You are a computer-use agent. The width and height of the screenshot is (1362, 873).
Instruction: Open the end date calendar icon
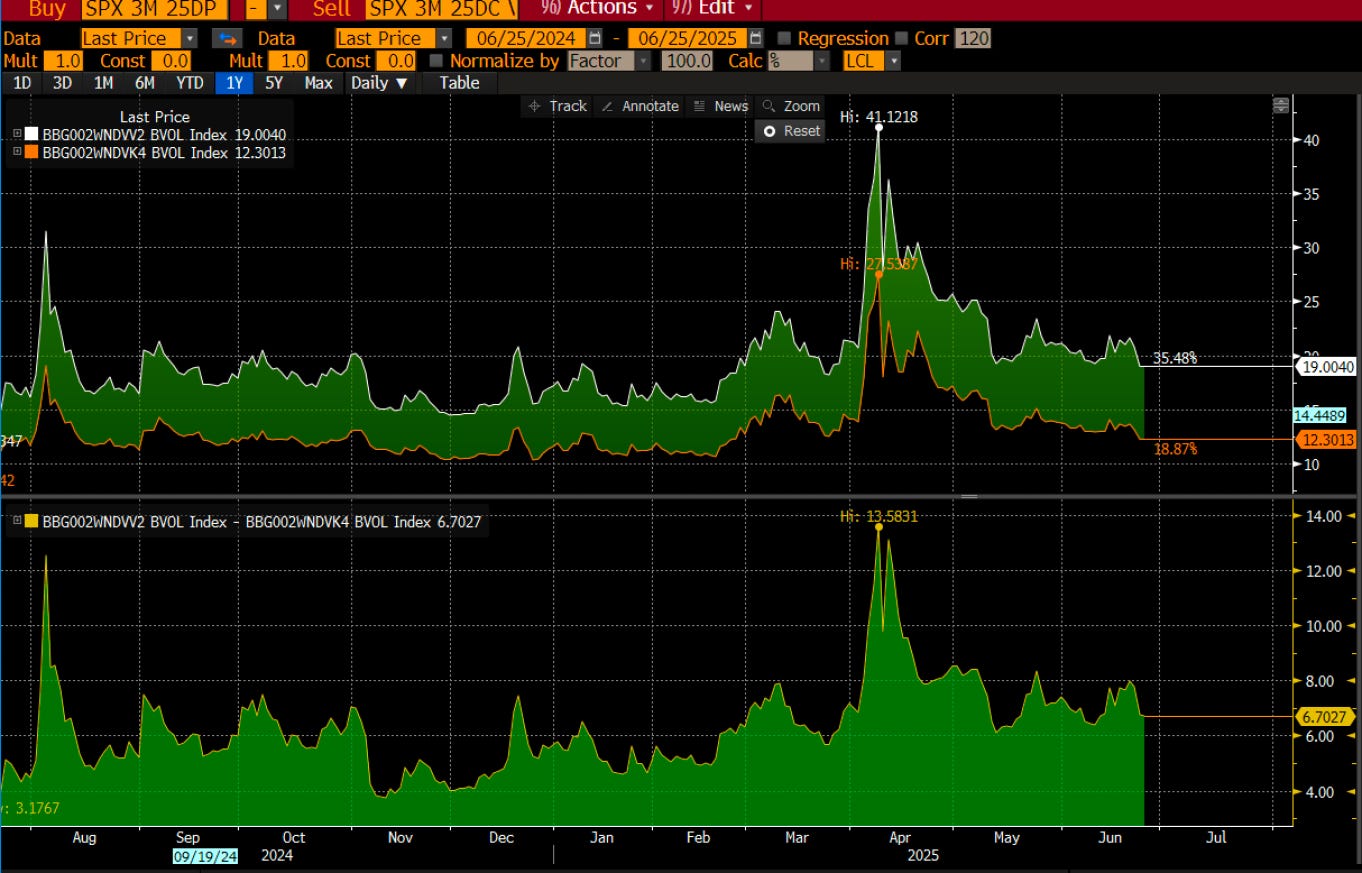[755, 38]
